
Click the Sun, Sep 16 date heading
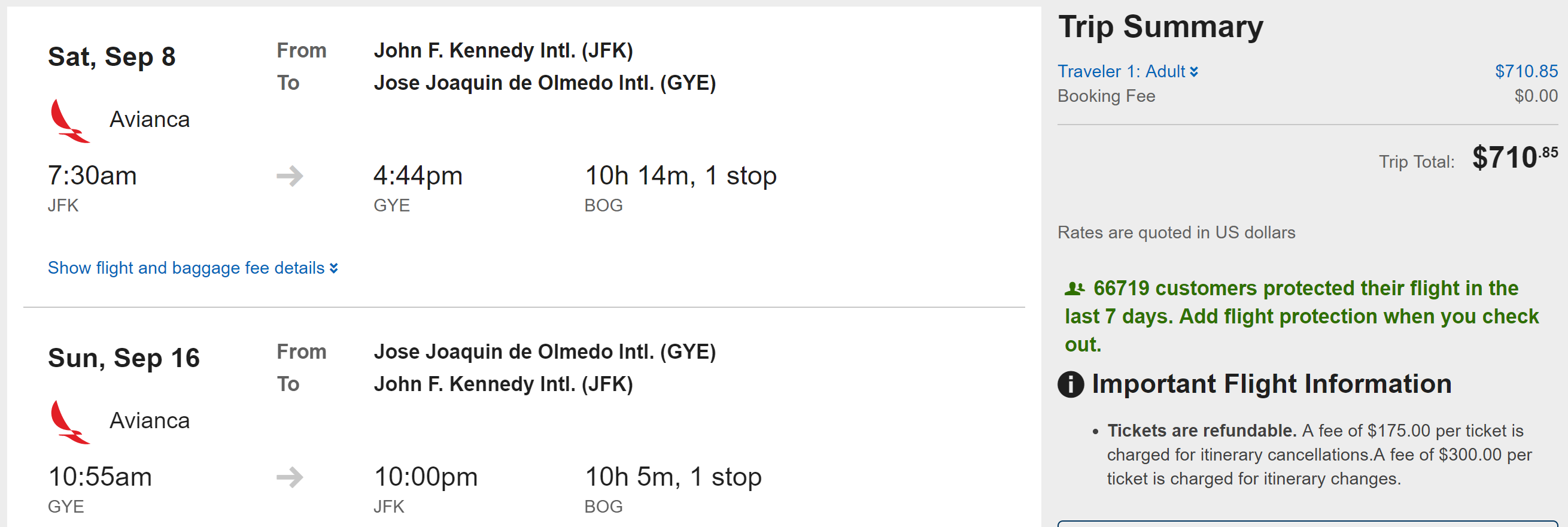[124, 358]
